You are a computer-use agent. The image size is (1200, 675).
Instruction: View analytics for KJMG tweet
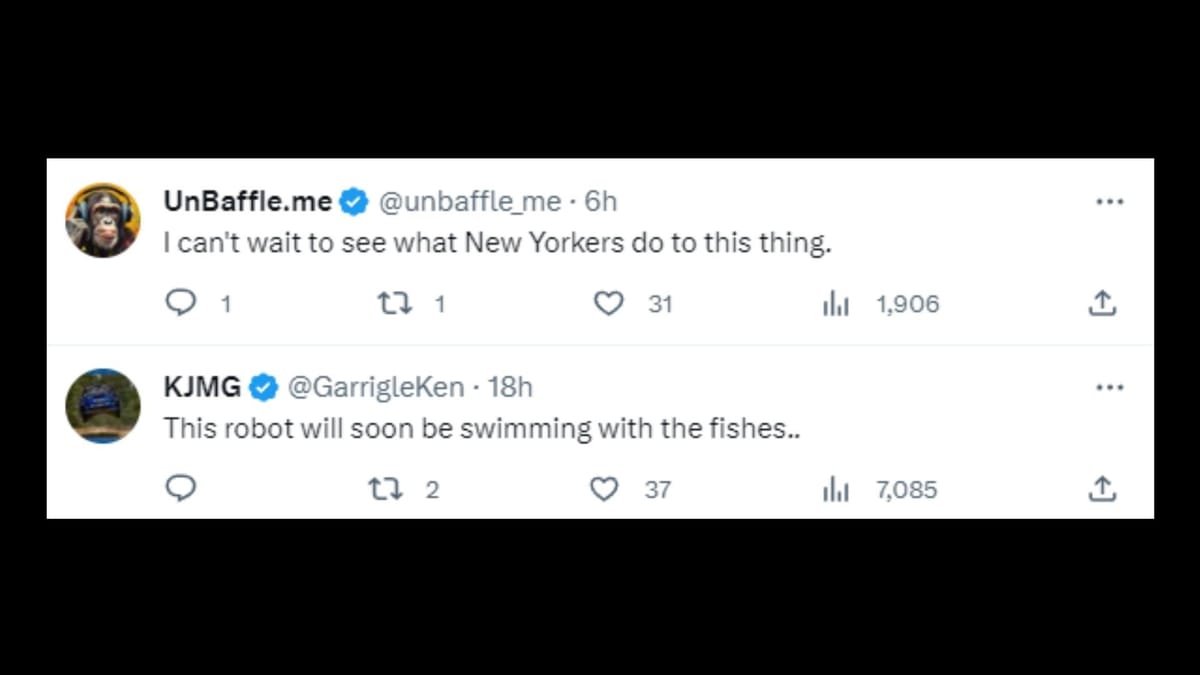(835, 490)
